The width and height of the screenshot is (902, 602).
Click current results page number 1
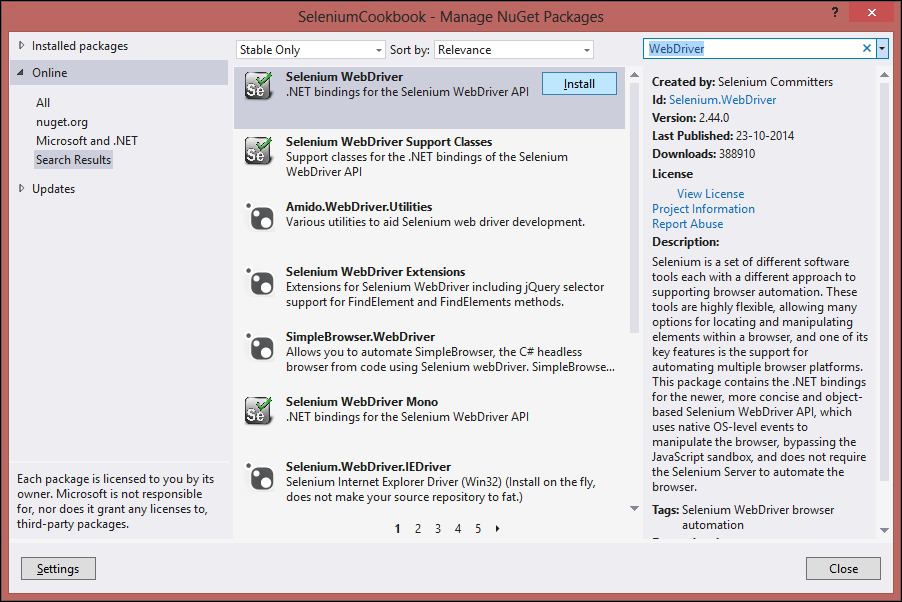[x=398, y=528]
